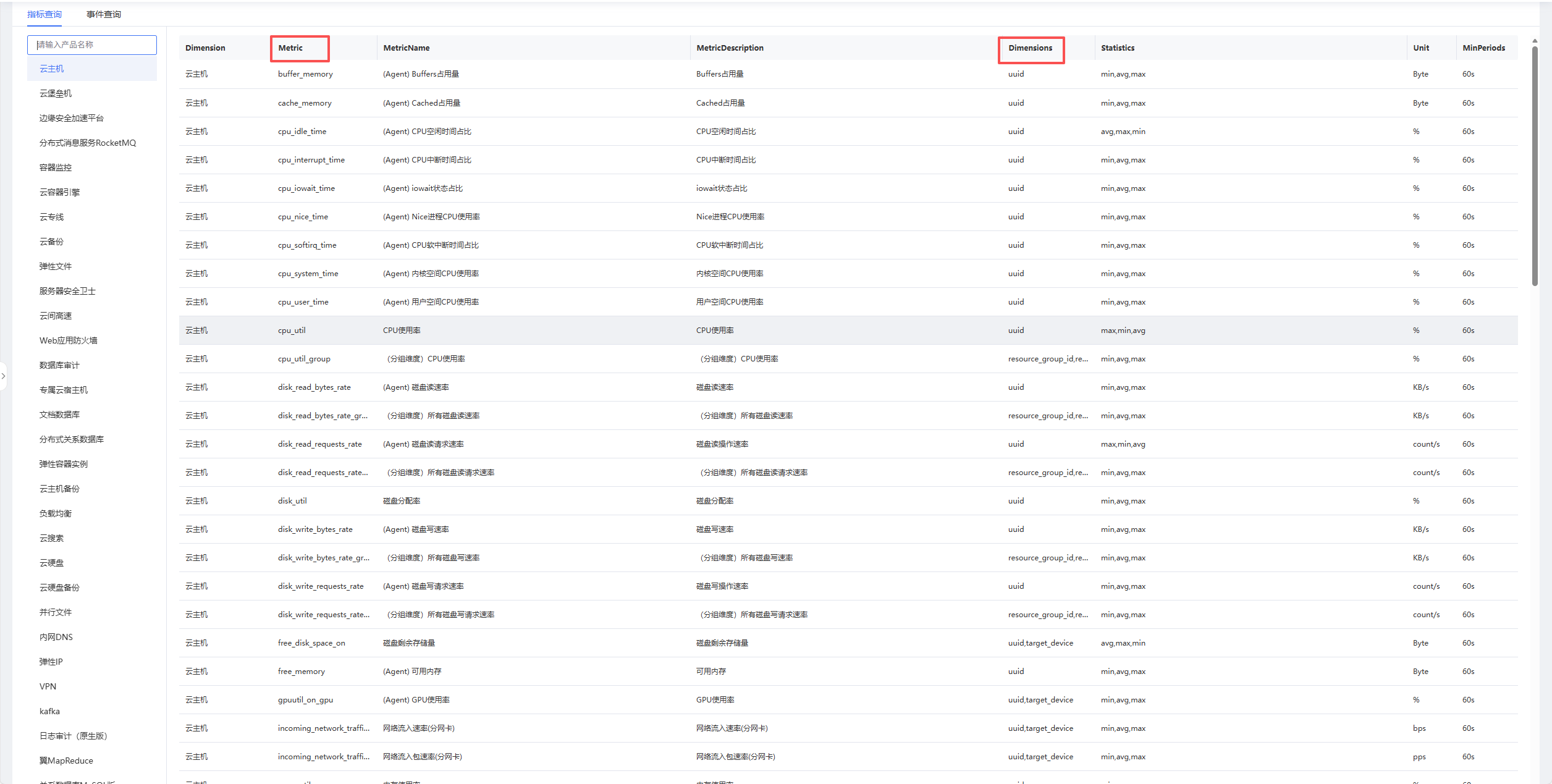The width and height of the screenshot is (1552, 784).
Task: Open 分布式消息服务RocketMQ product entry
Action: click(x=88, y=143)
